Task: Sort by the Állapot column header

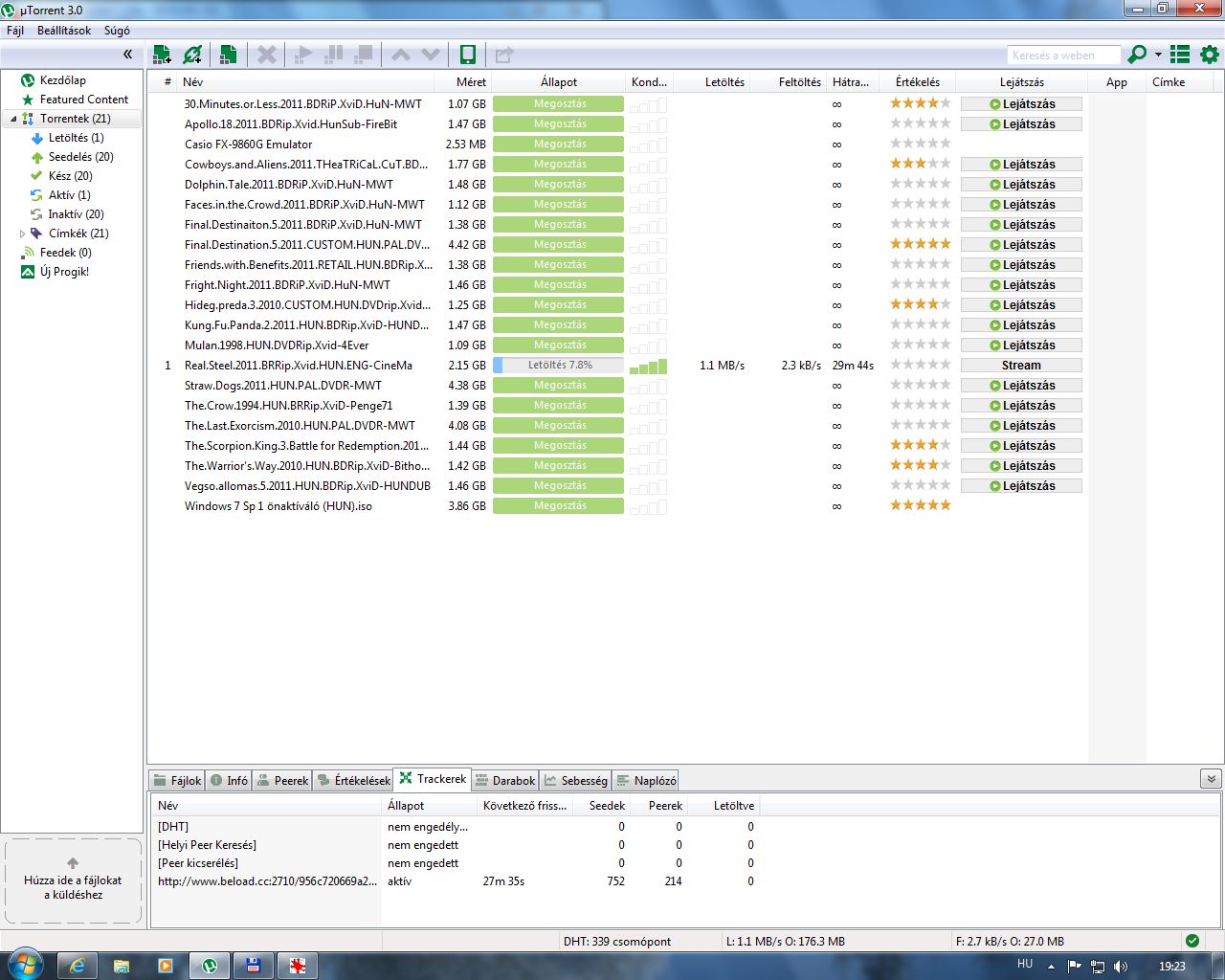Action: click(558, 81)
